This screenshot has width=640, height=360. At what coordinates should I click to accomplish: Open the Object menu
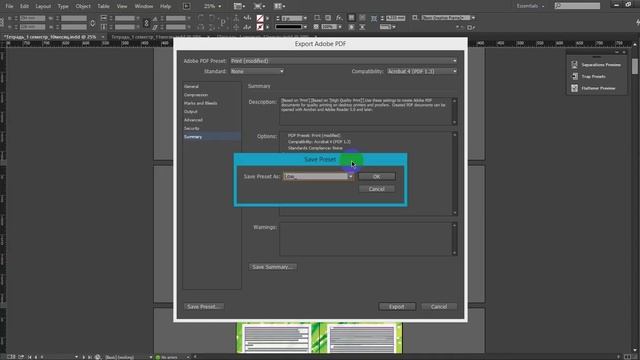click(x=83, y=6)
